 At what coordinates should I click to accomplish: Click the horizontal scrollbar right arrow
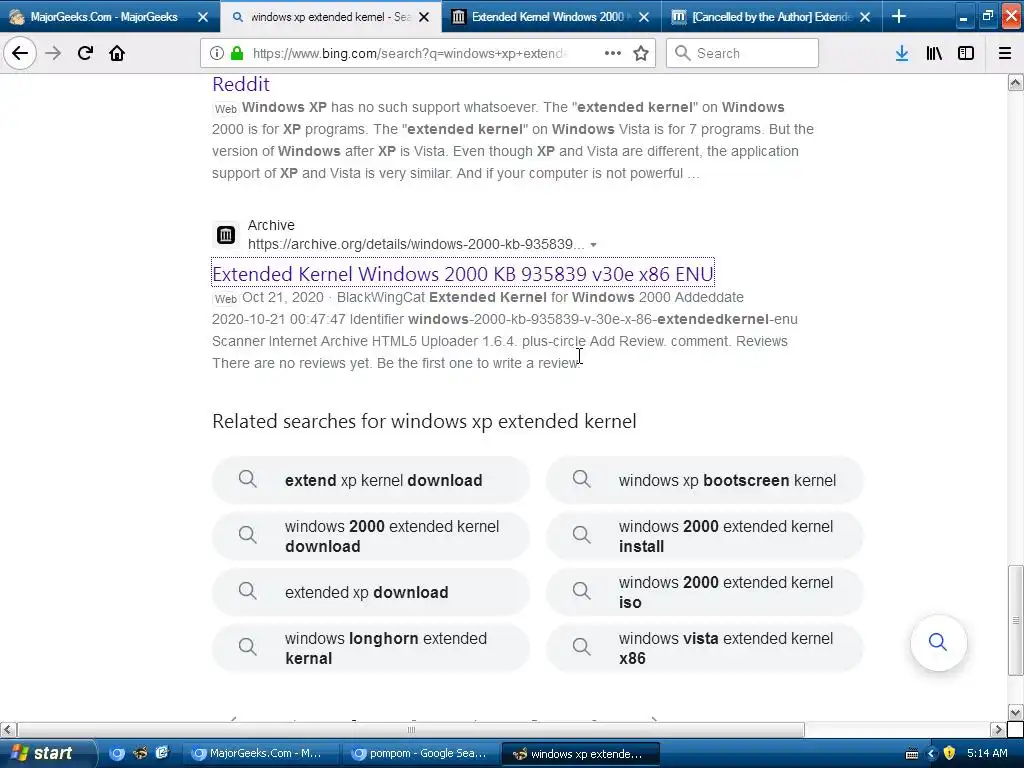[x=999, y=729]
